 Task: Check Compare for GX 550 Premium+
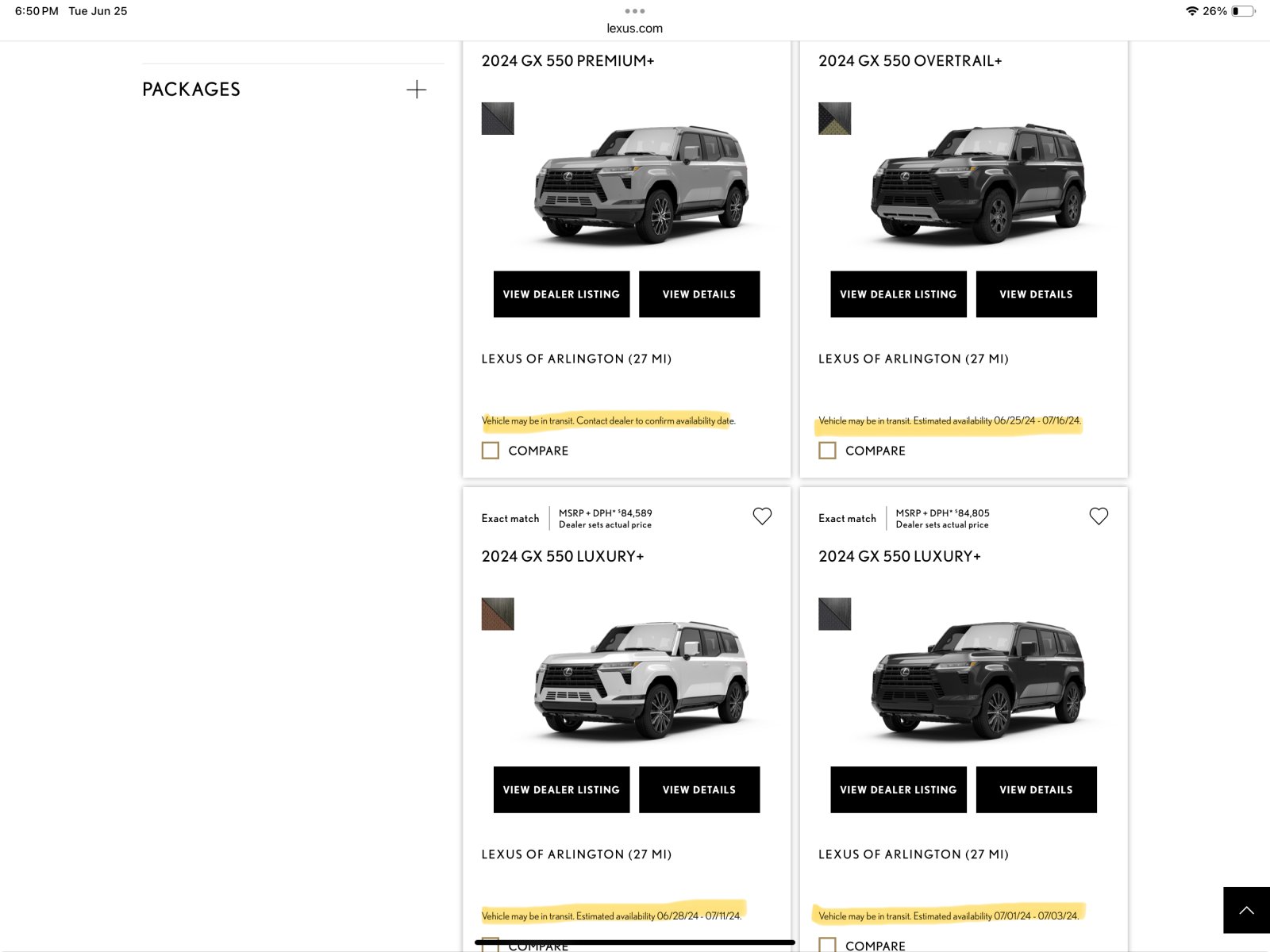[x=491, y=451]
